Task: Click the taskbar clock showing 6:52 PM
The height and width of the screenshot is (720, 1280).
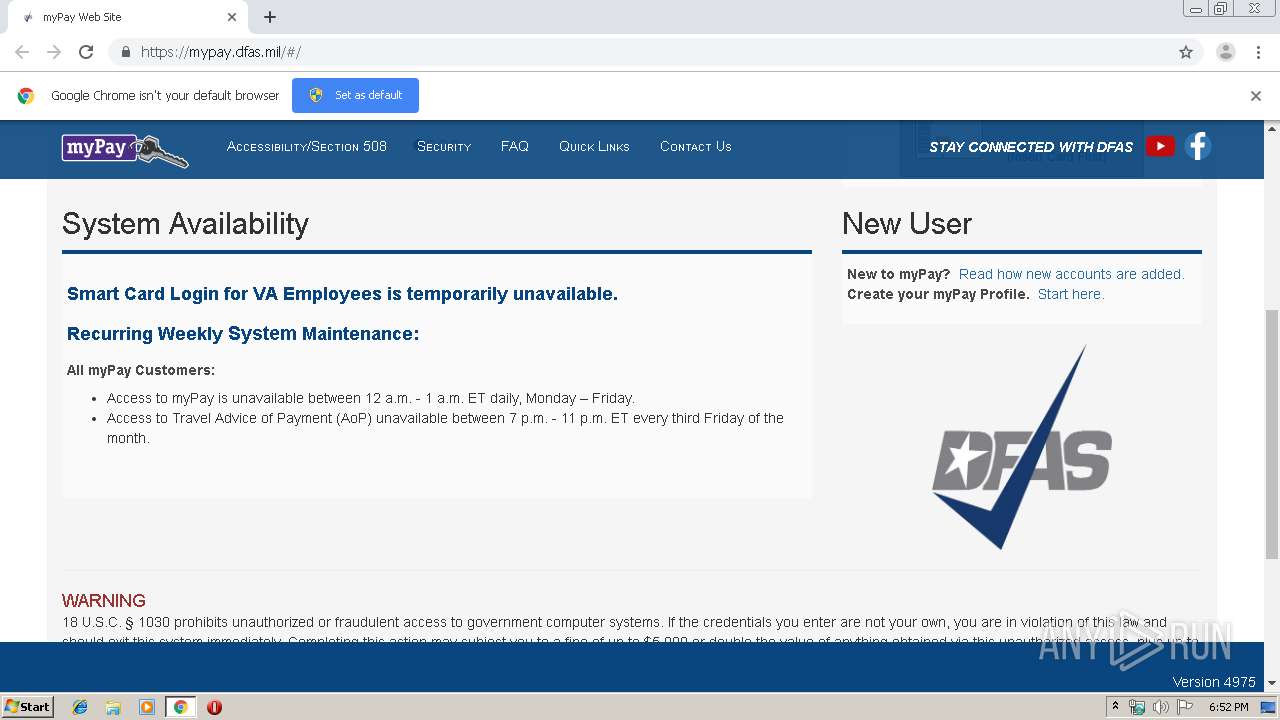Action: pos(1228,707)
